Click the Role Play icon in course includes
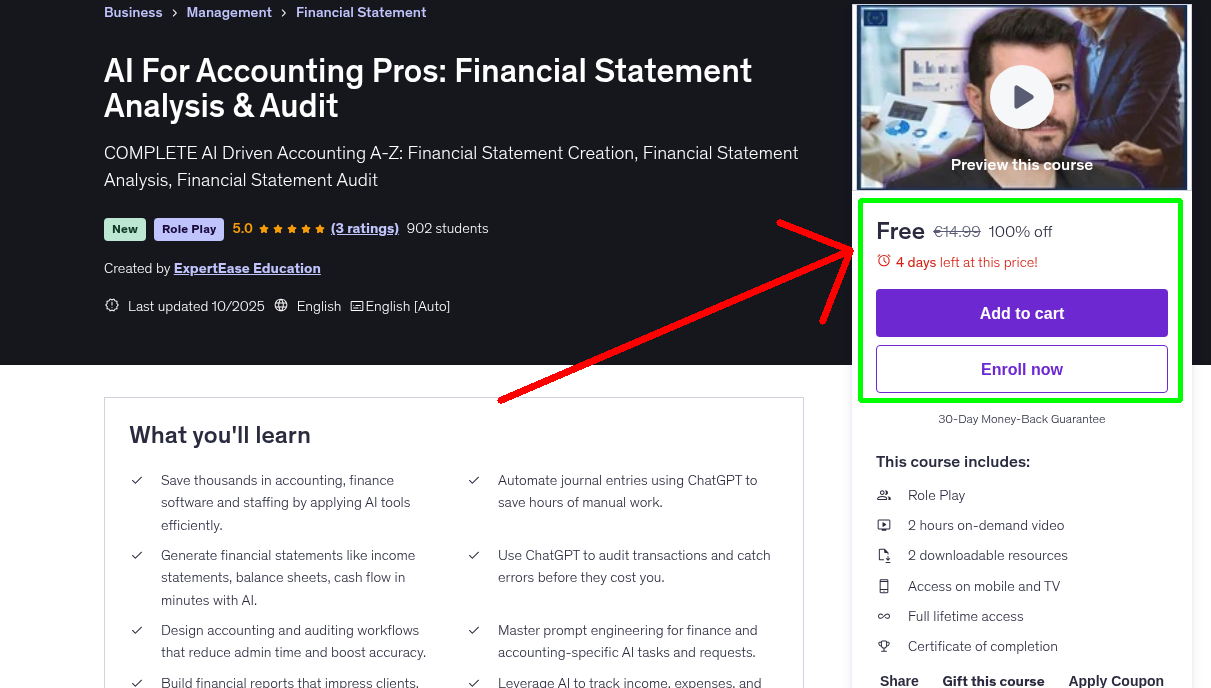Screen dimensions: 1211x688 click(884, 495)
